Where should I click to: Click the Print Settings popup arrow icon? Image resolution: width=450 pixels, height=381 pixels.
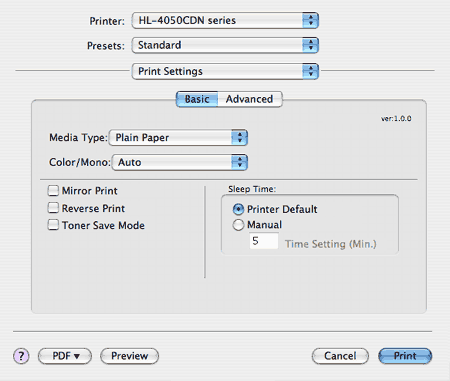pos(310,71)
